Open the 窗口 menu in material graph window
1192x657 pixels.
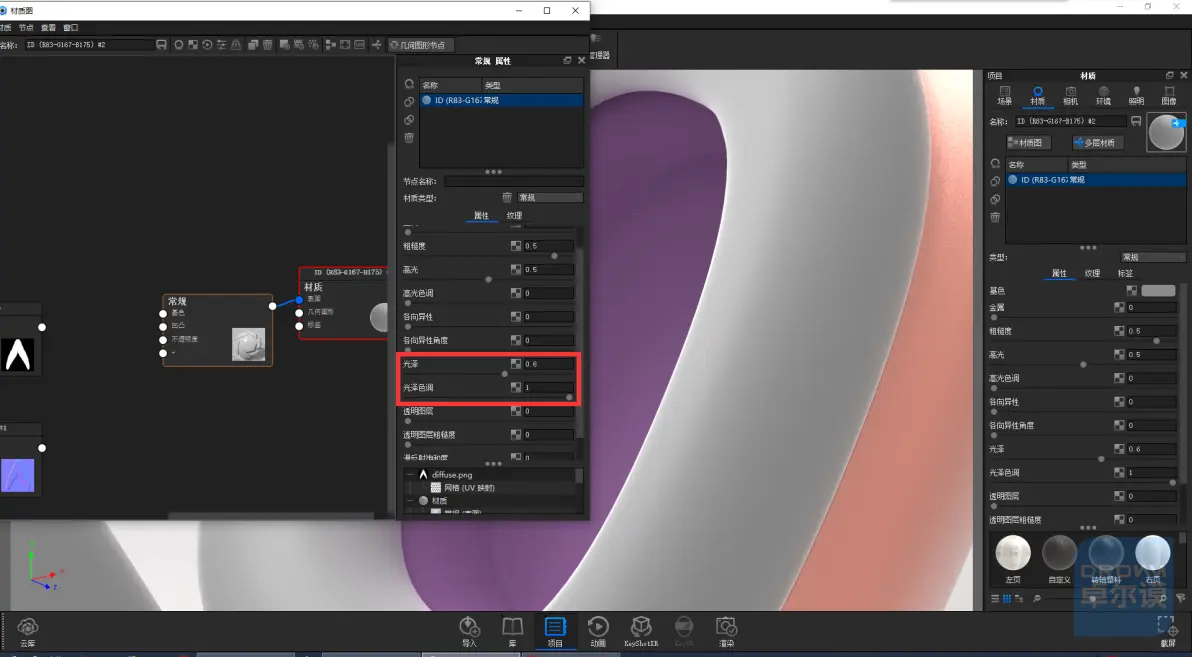tap(71, 27)
